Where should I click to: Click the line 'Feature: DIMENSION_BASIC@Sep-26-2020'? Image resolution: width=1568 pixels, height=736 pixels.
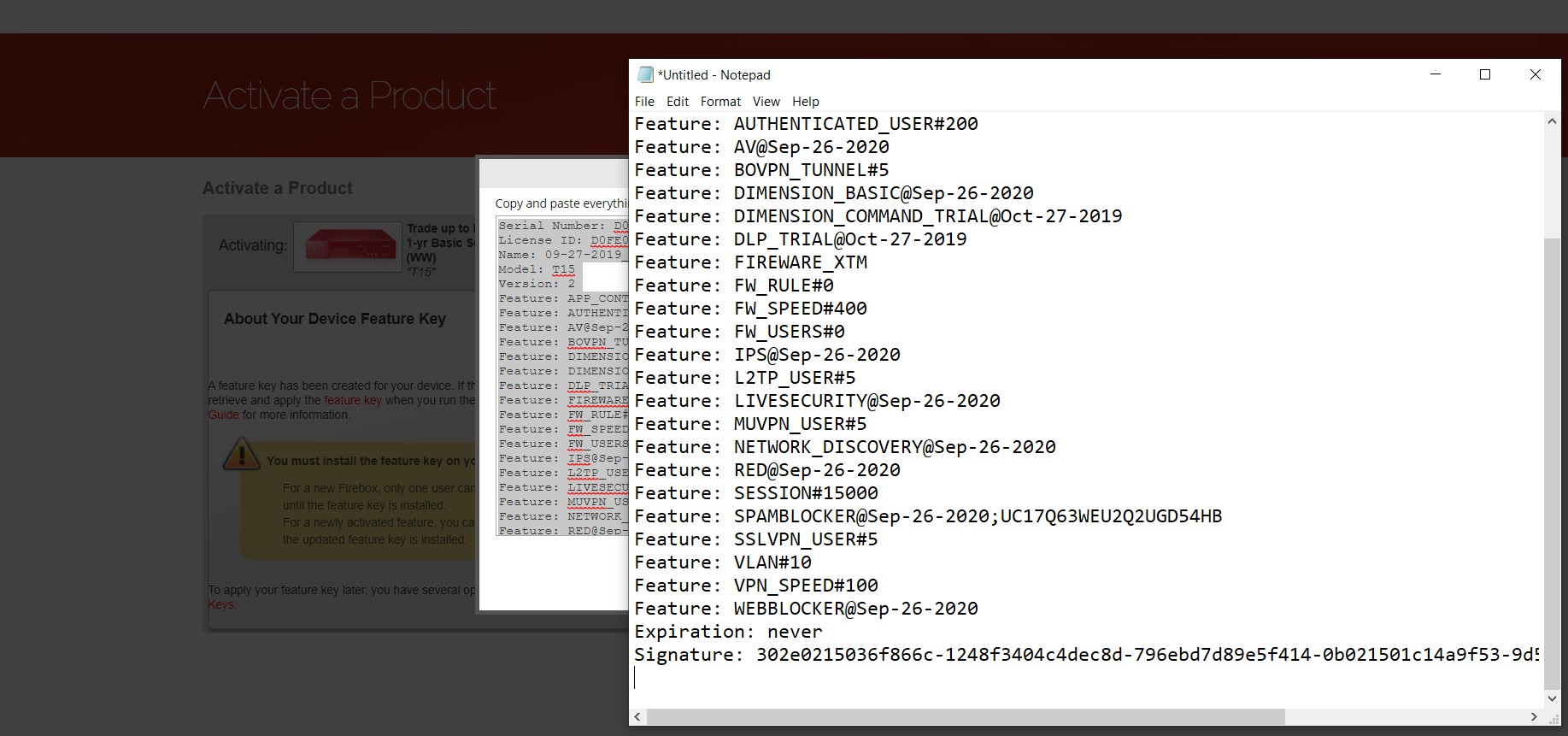click(834, 193)
